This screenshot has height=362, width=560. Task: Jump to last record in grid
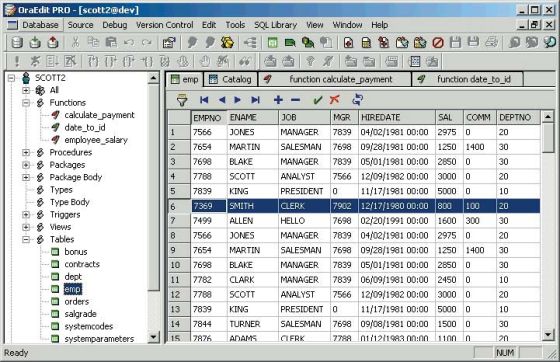coord(255,100)
